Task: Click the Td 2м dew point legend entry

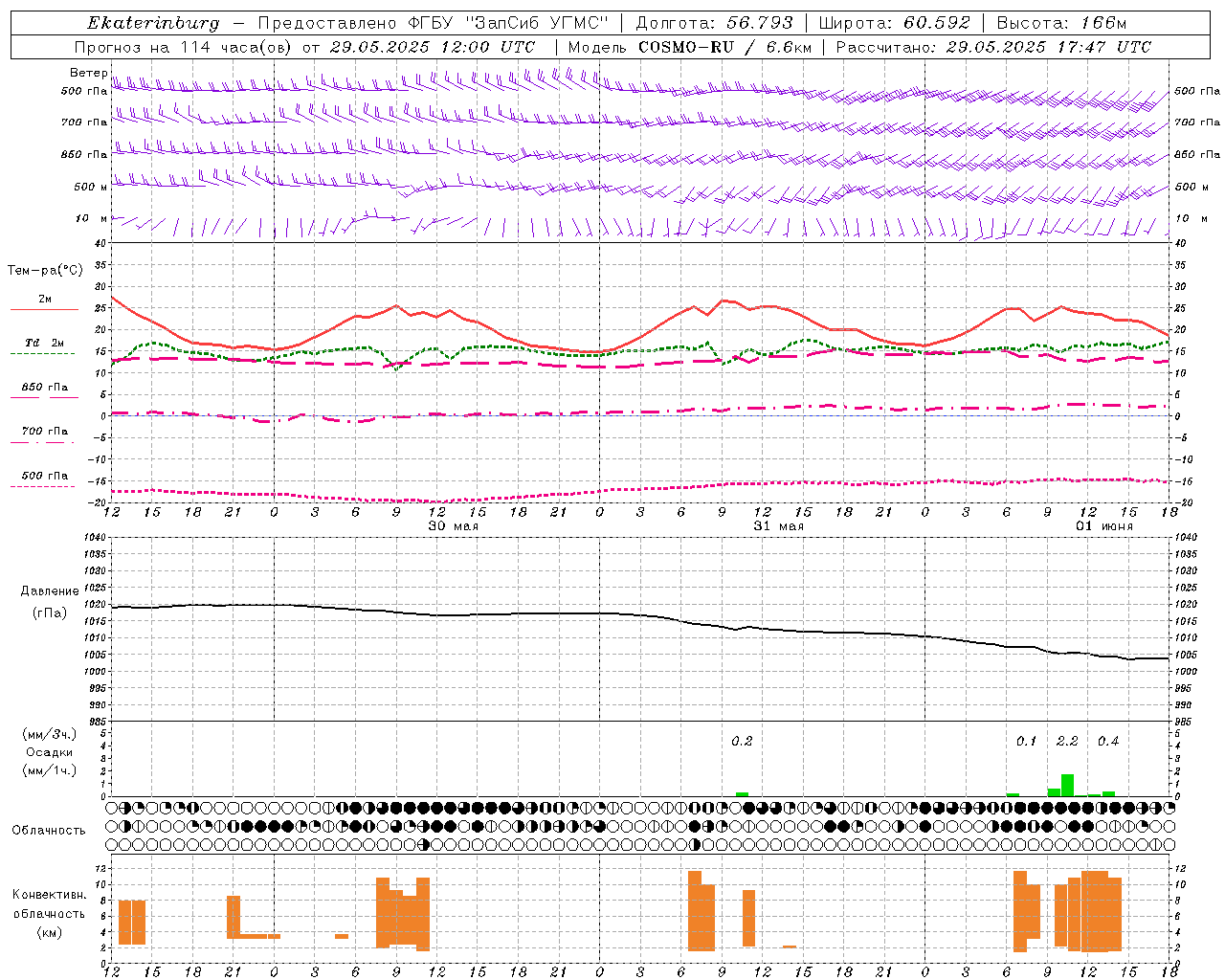Action: (x=44, y=343)
